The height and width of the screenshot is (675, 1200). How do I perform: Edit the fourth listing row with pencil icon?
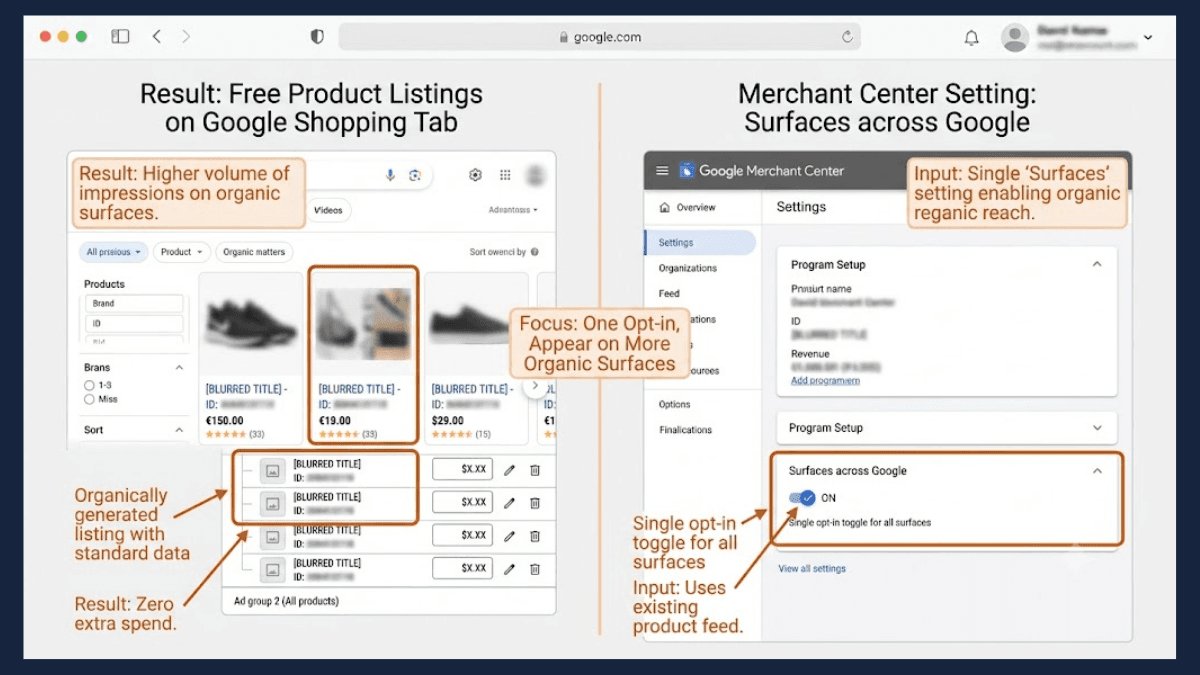tap(509, 569)
